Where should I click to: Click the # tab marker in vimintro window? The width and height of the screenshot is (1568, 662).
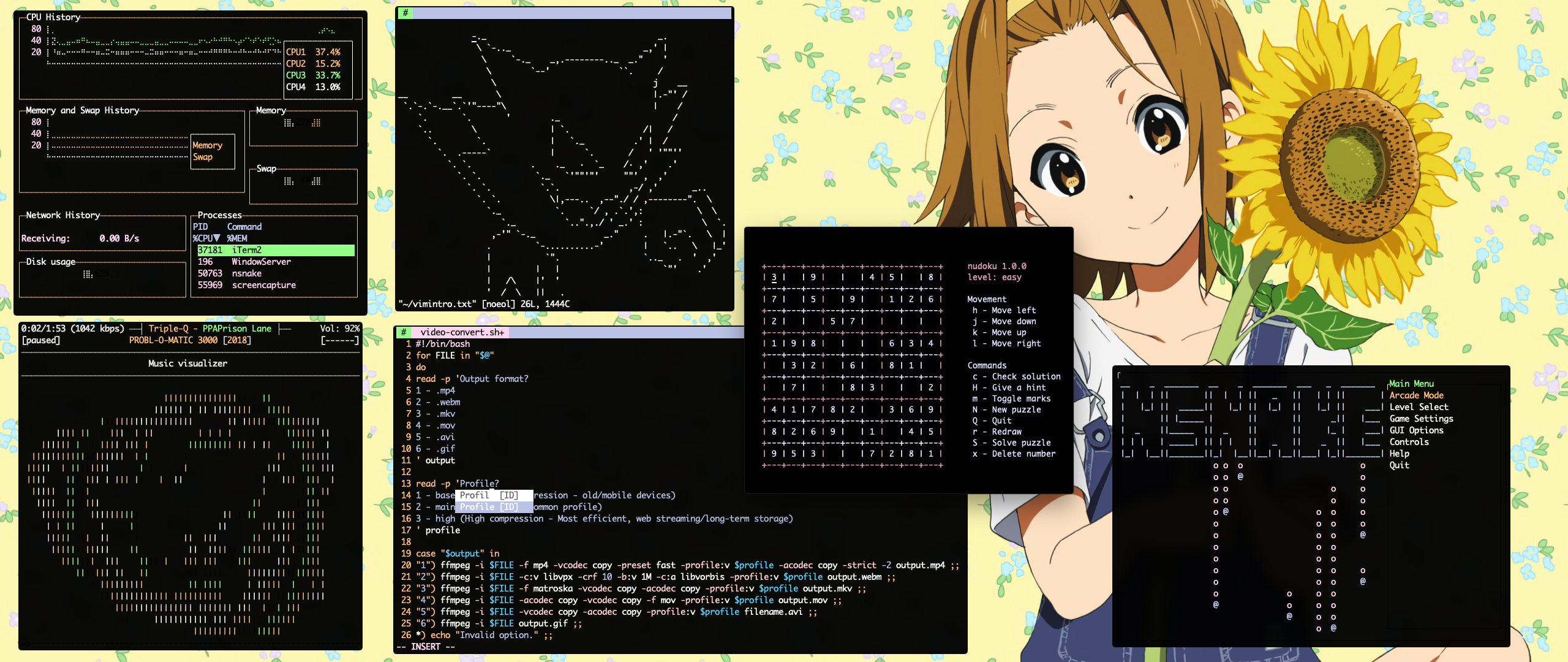pos(405,13)
